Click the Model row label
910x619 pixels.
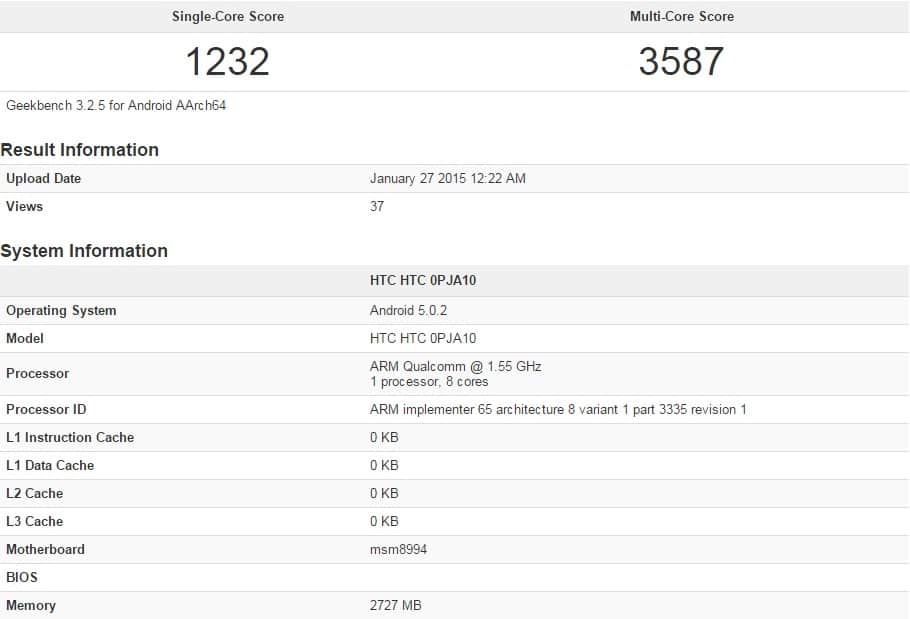(25, 338)
